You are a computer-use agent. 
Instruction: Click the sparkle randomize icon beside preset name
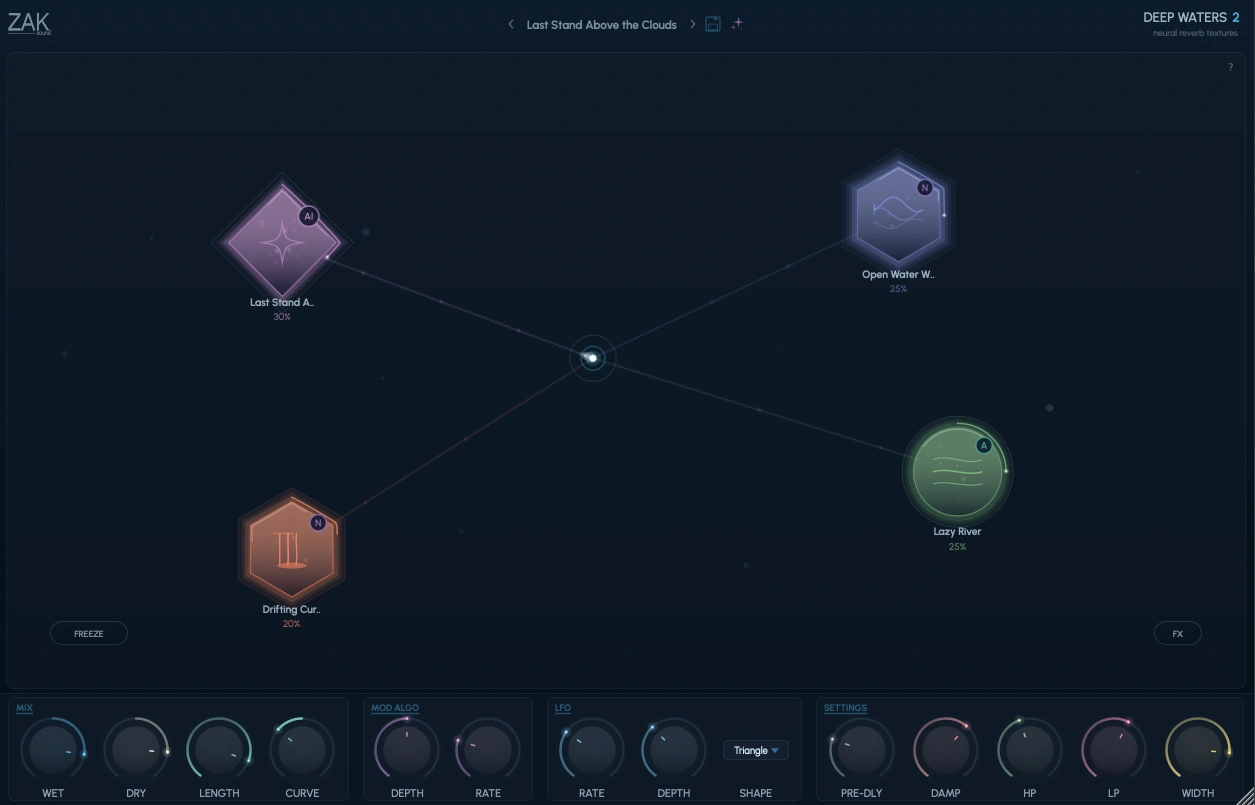click(x=737, y=24)
